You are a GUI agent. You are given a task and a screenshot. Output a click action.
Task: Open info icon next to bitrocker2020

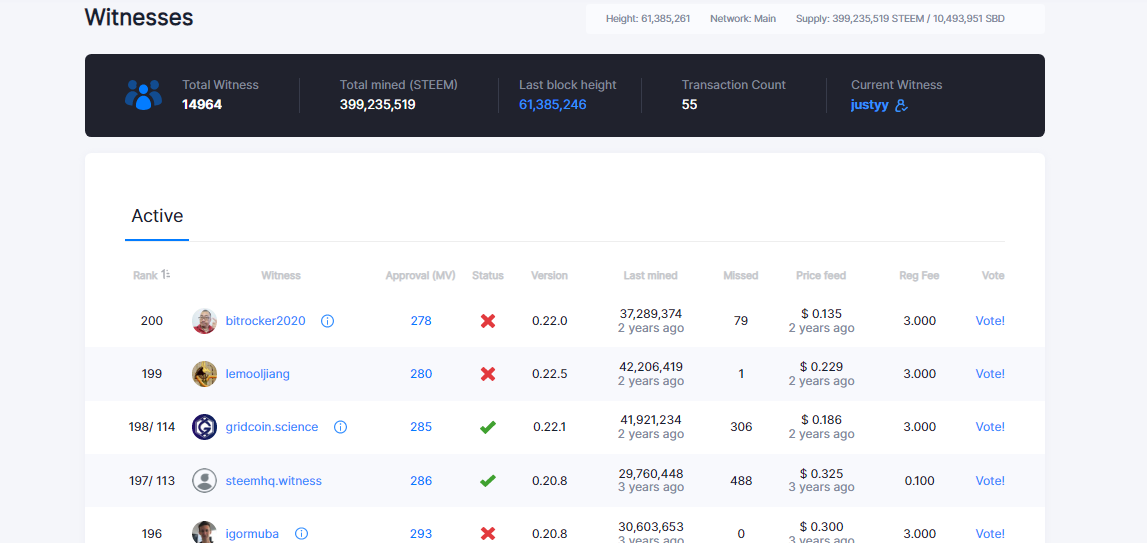pyautogui.click(x=328, y=321)
